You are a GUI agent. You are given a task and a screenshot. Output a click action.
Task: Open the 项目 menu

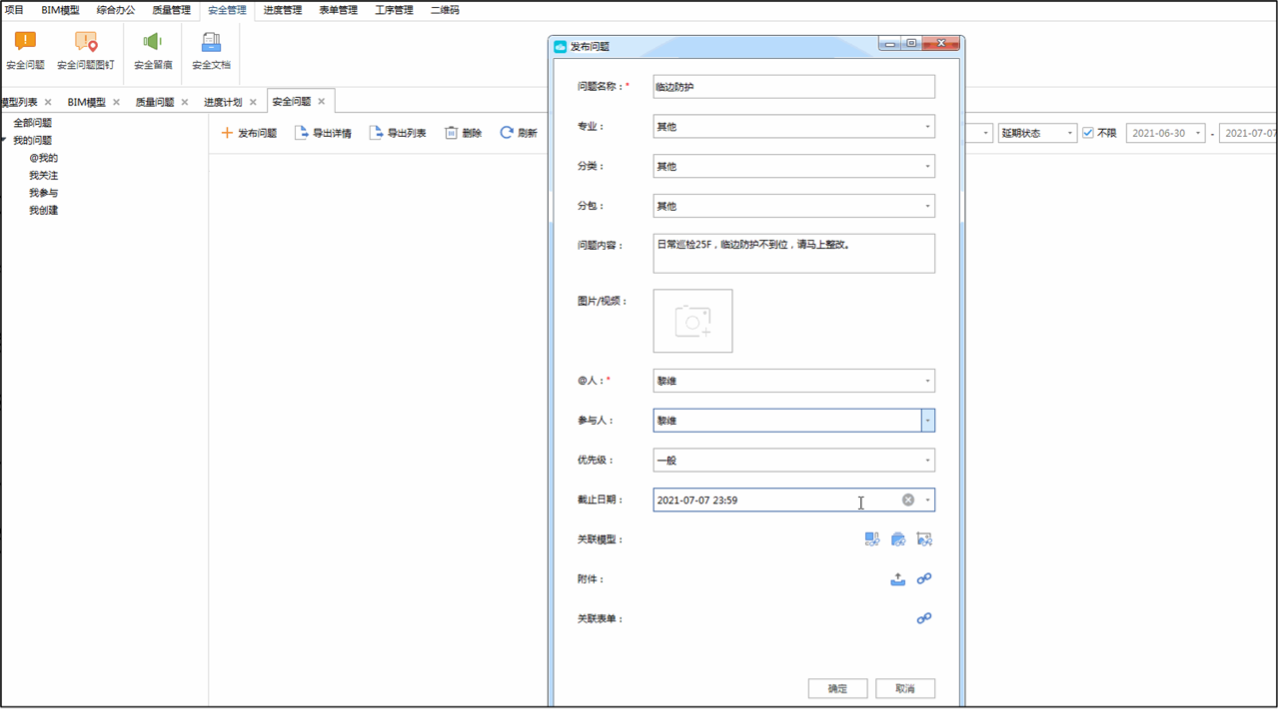click(x=14, y=10)
